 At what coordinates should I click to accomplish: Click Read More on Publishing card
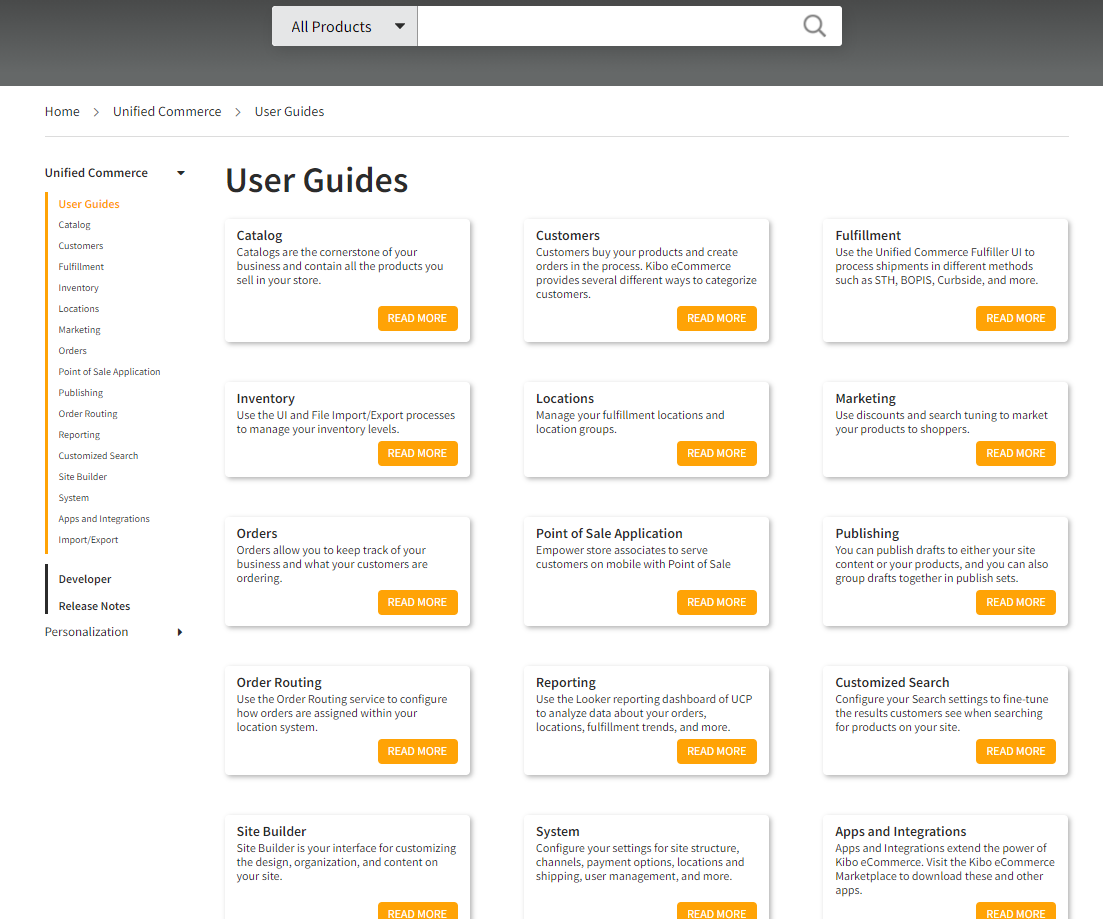click(1015, 602)
